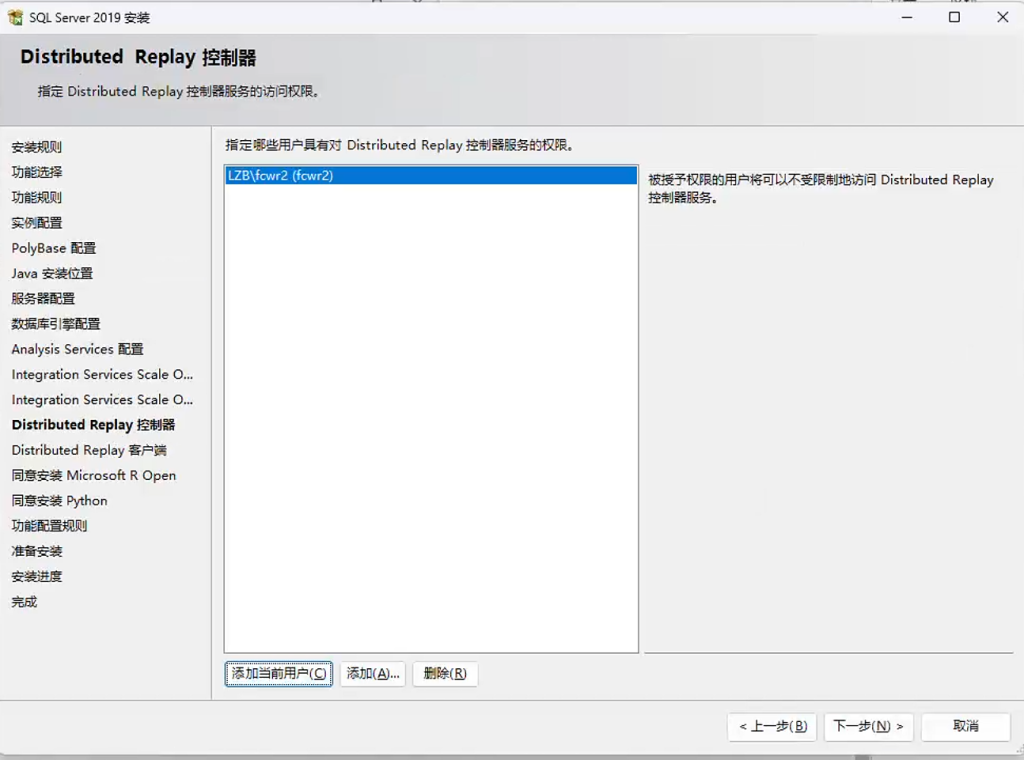Open the 添加(A)... user dialog

pyautogui.click(x=373, y=673)
